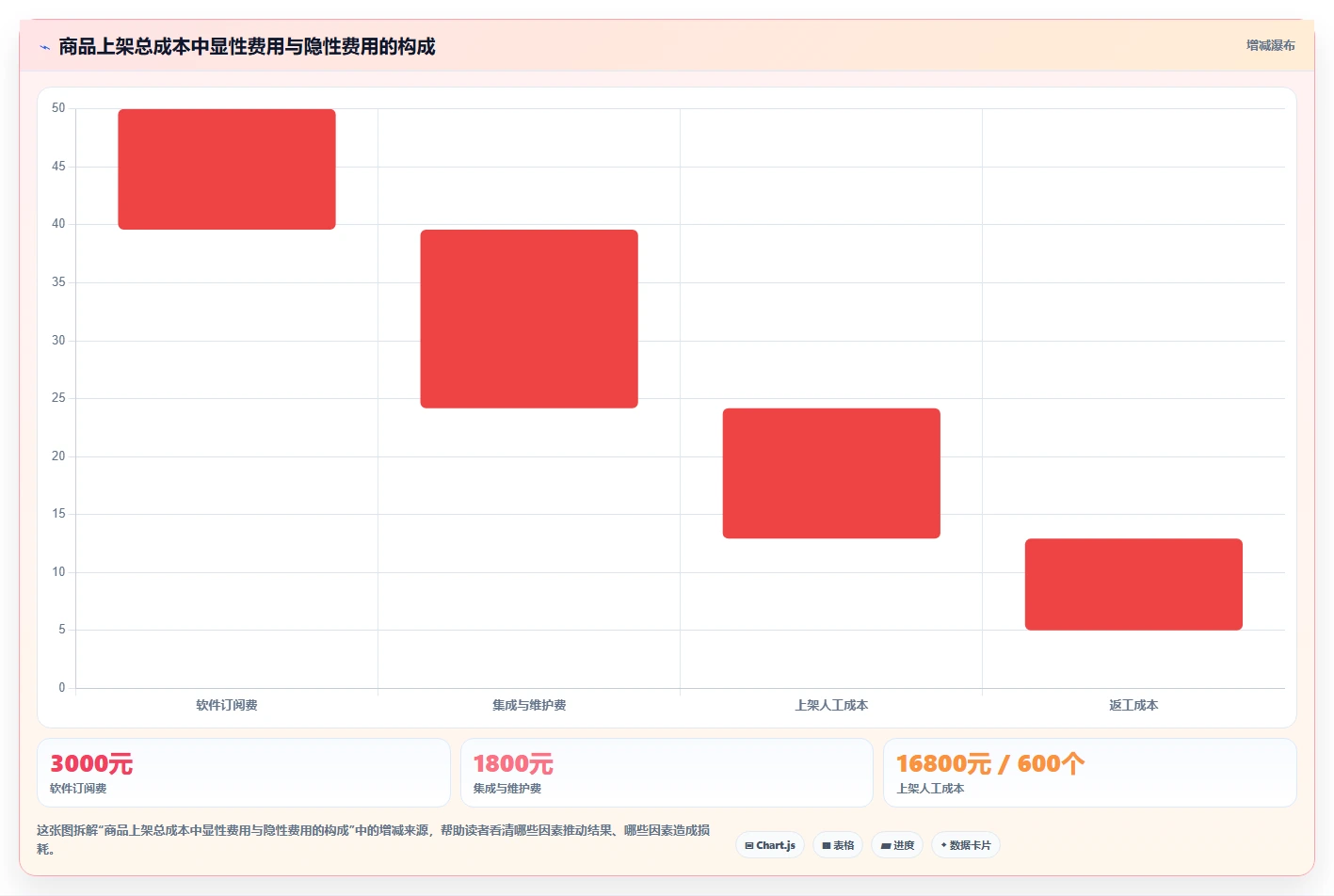Select the 数据卡片 chip
Screen dimensions: 1334x896
tap(966, 845)
